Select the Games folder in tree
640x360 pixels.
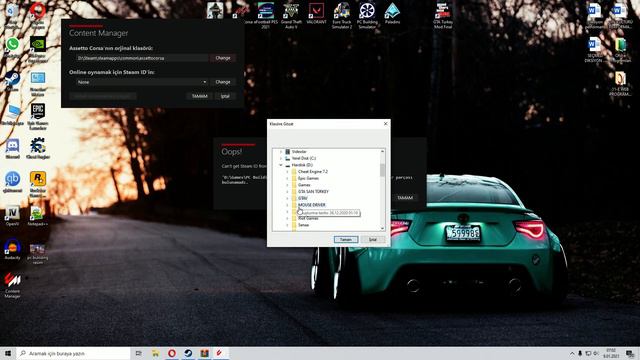pyautogui.click(x=304, y=185)
